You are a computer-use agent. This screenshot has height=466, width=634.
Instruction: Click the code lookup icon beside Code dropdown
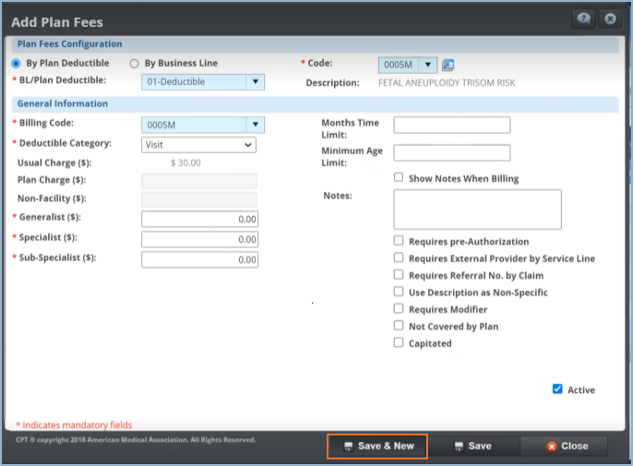(x=448, y=65)
